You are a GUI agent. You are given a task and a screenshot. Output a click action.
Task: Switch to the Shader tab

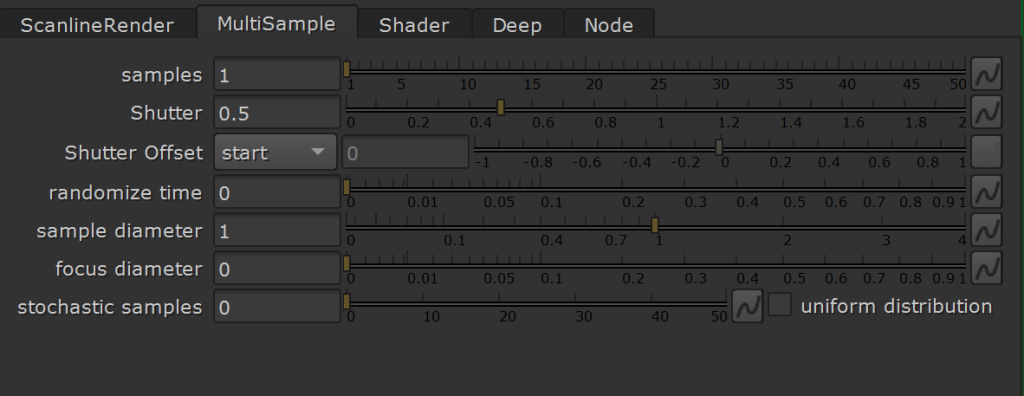coord(414,25)
